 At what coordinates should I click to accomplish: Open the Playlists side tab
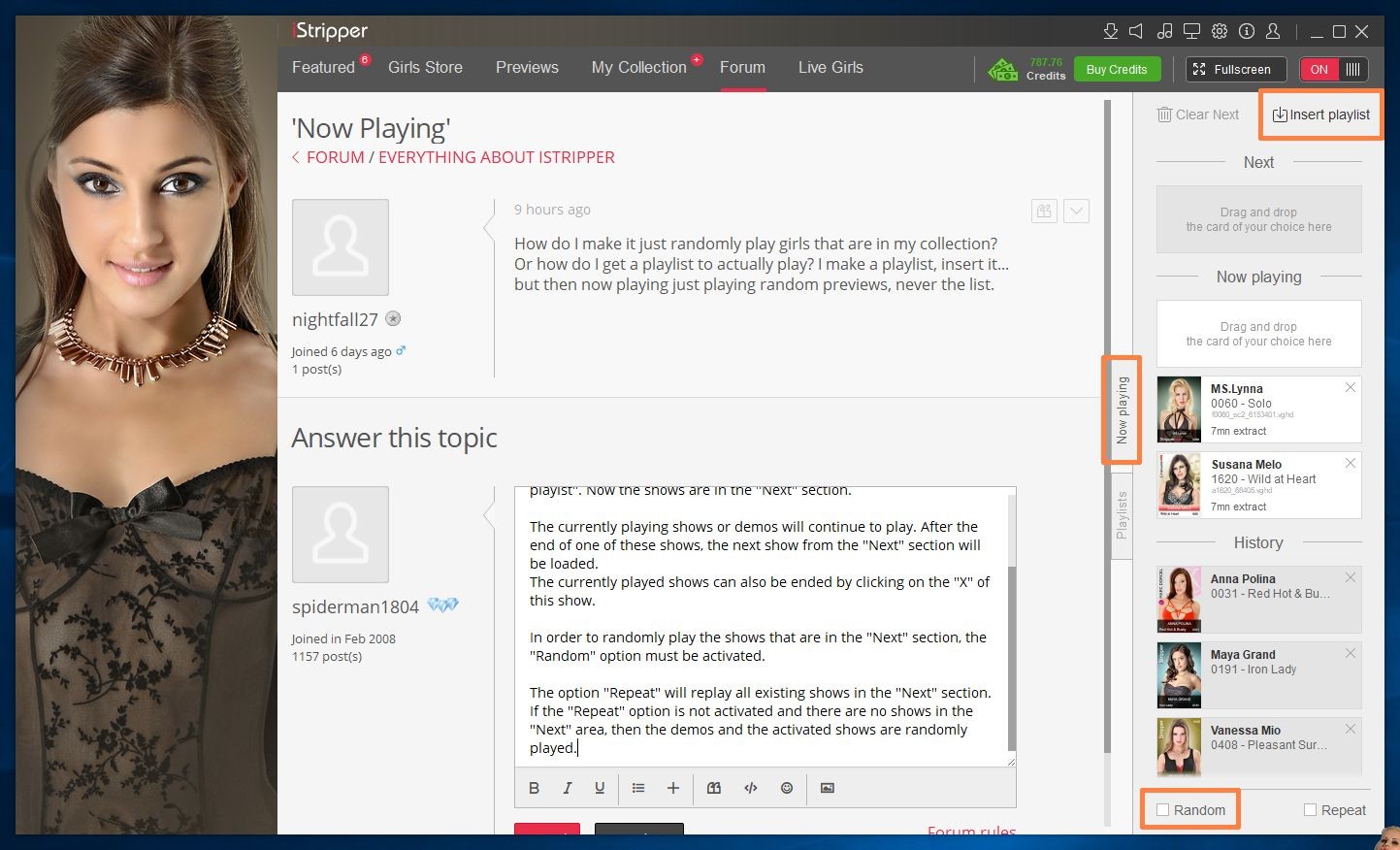click(x=1122, y=514)
